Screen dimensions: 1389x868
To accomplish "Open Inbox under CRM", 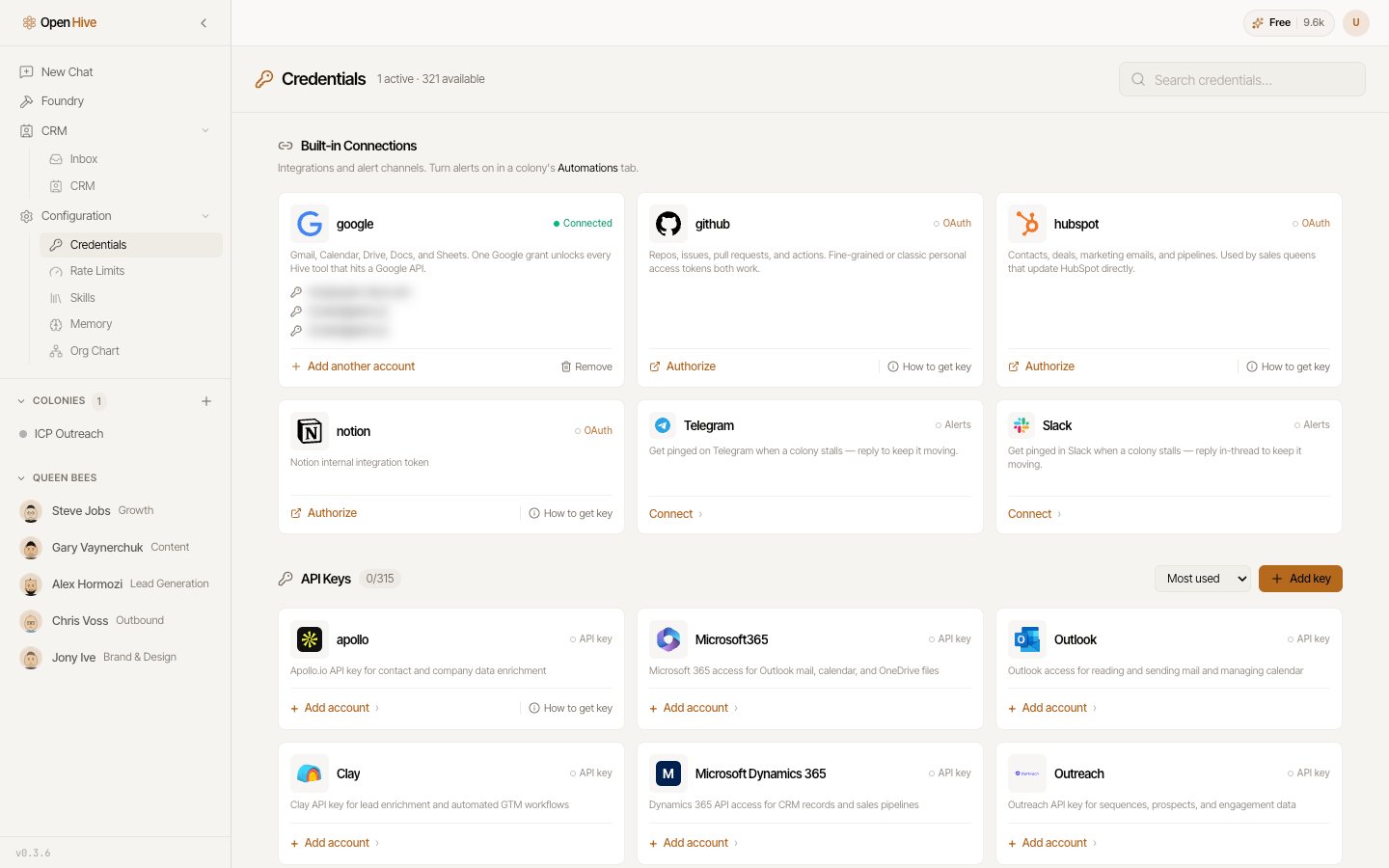I will tap(131, 159).
